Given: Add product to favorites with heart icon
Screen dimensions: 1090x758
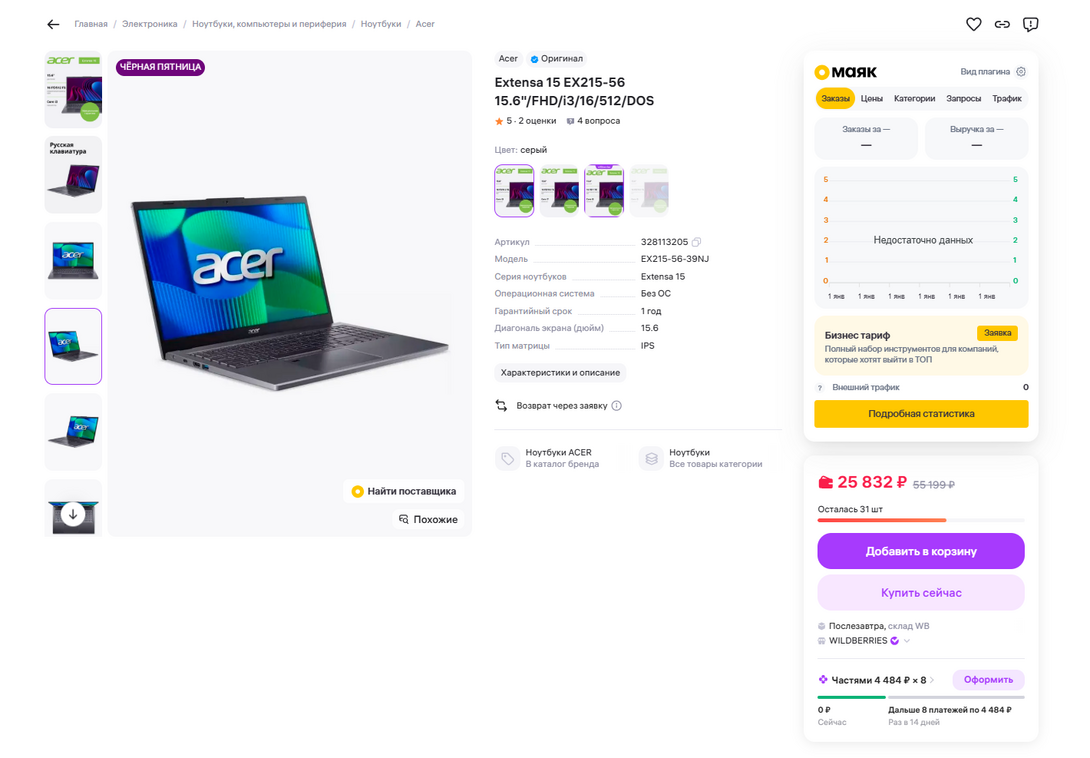Looking at the screenshot, I should click(x=973, y=24).
